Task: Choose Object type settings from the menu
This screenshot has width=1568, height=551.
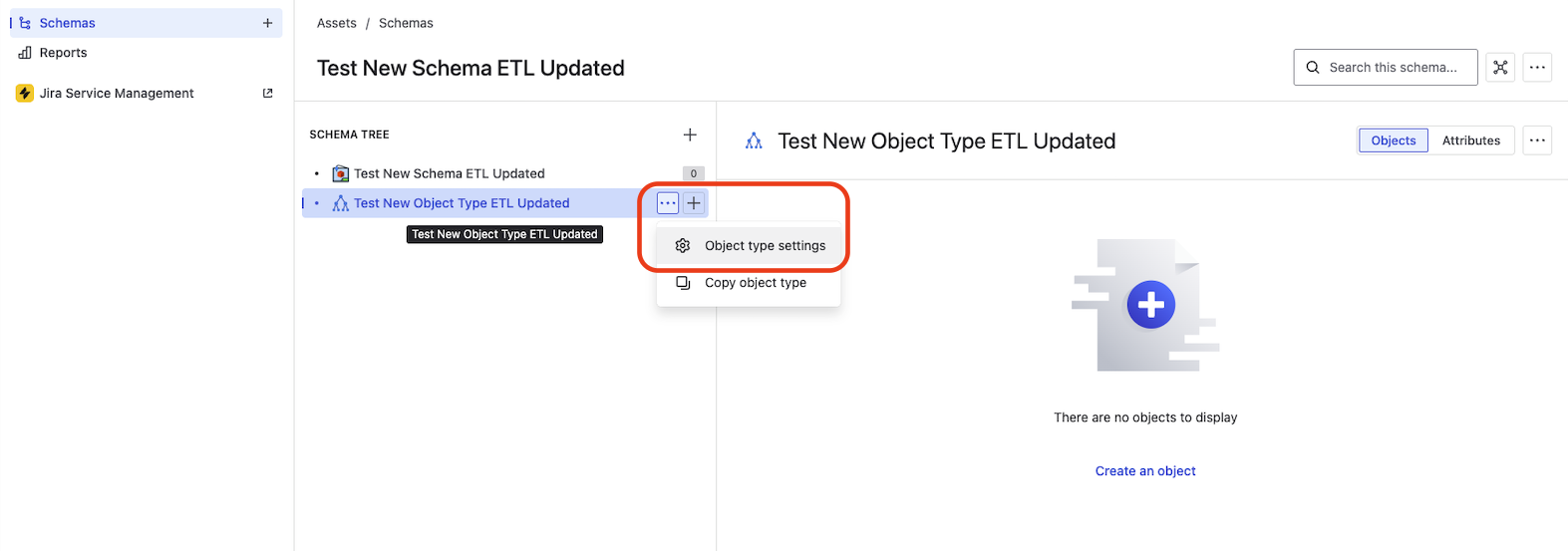Action: (x=765, y=246)
